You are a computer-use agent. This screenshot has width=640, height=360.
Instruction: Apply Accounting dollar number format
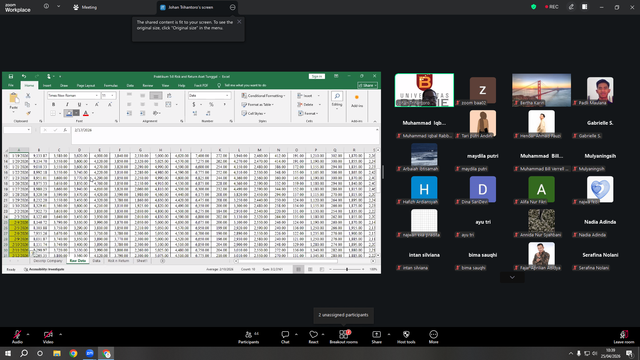(x=194, y=104)
